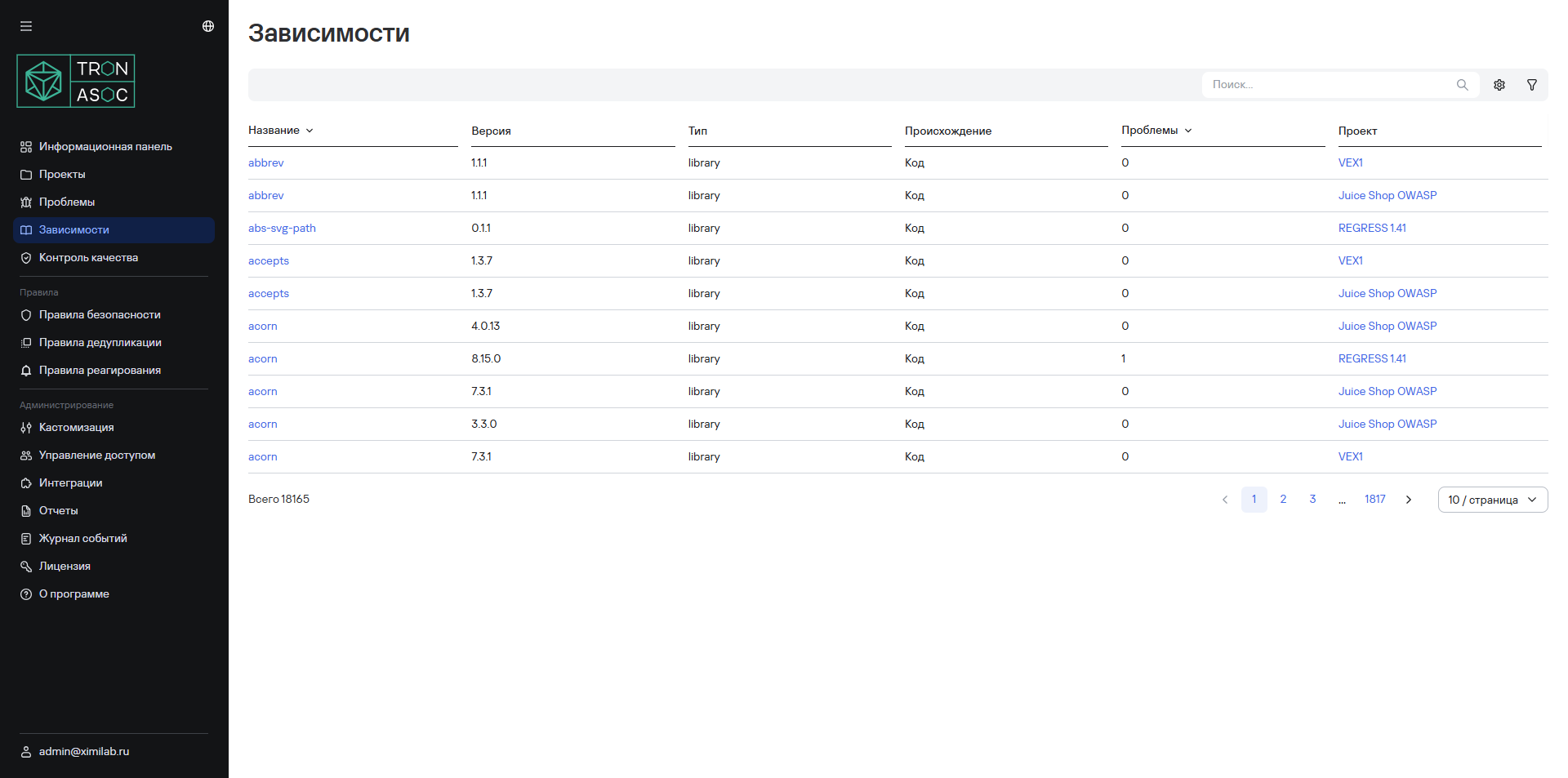Click the search magnifier icon
1568x778 pixels.
point(1462,85)
